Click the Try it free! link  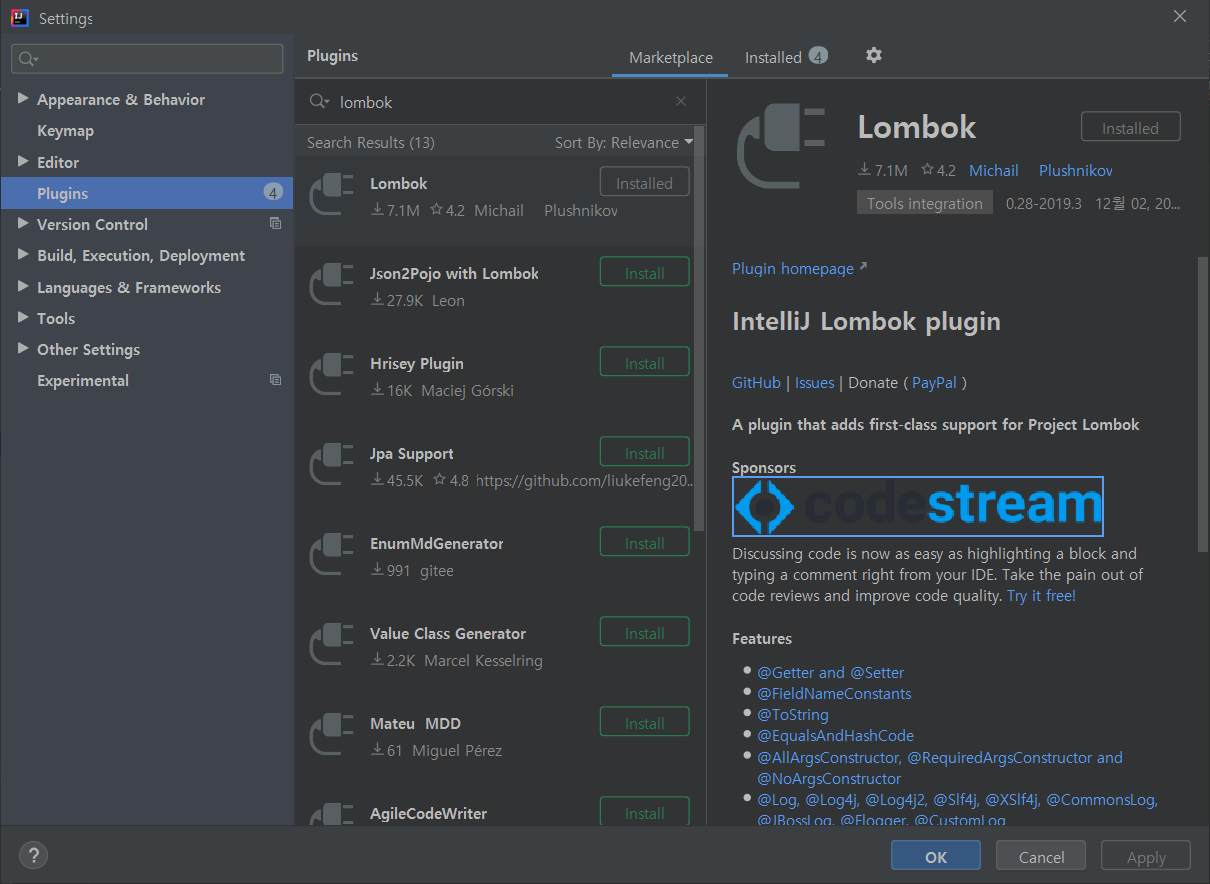point(1041,595)
